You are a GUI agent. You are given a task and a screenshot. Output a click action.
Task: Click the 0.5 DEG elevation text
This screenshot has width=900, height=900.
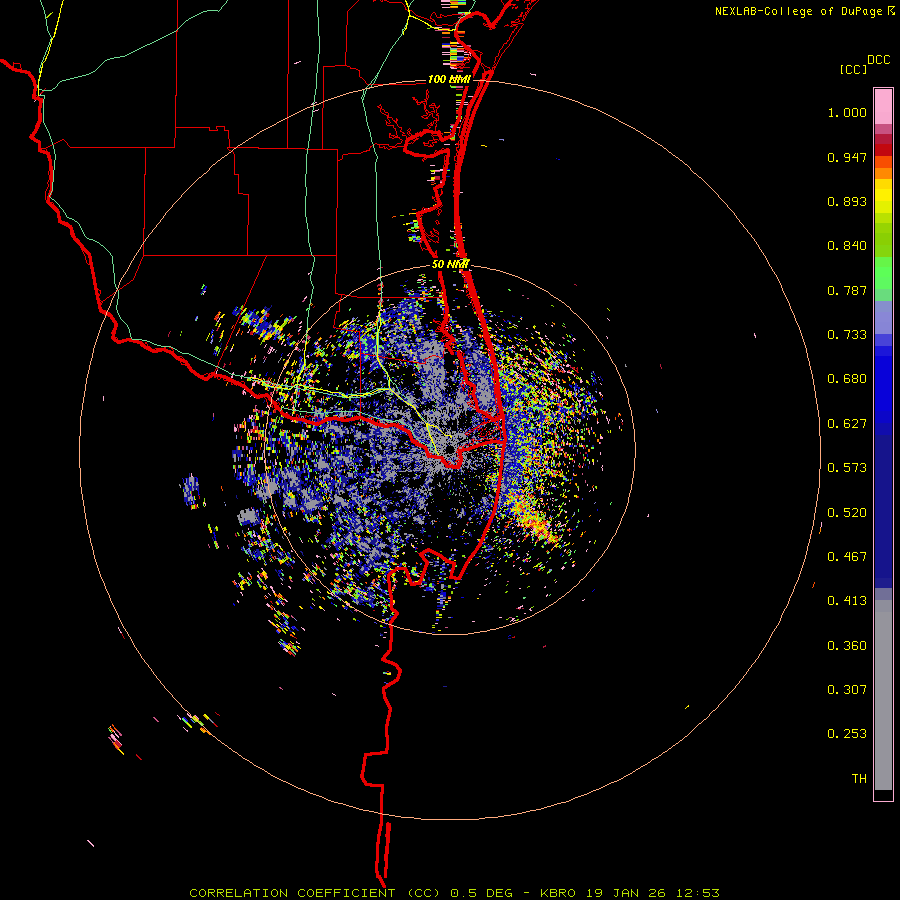480,893
